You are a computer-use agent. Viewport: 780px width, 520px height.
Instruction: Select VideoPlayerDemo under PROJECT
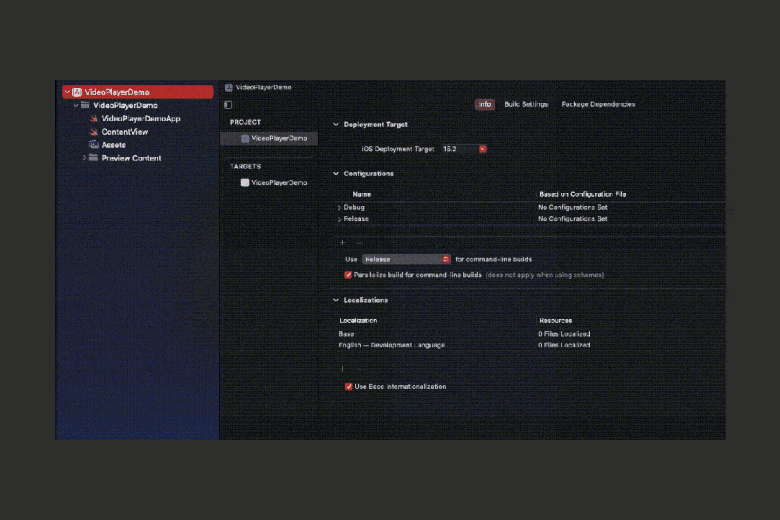click(x=269, y=138)
